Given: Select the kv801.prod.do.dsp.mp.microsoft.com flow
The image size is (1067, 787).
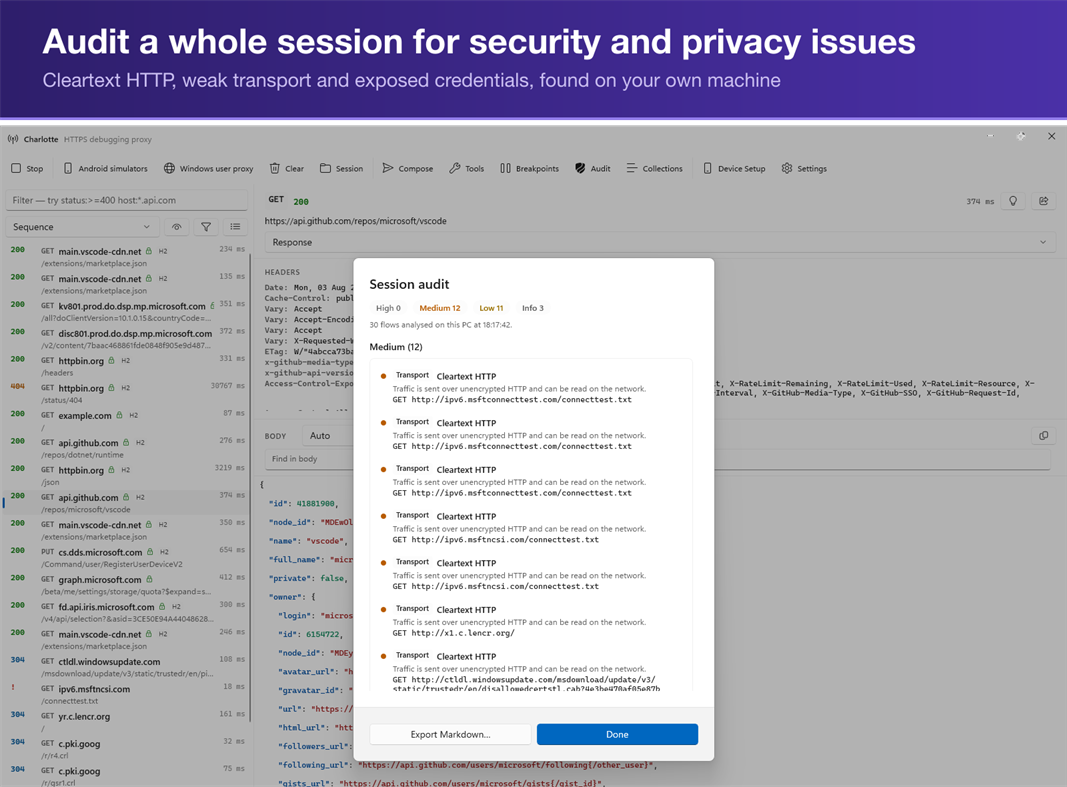Looking at the screenshot, I should coord(127,312).
